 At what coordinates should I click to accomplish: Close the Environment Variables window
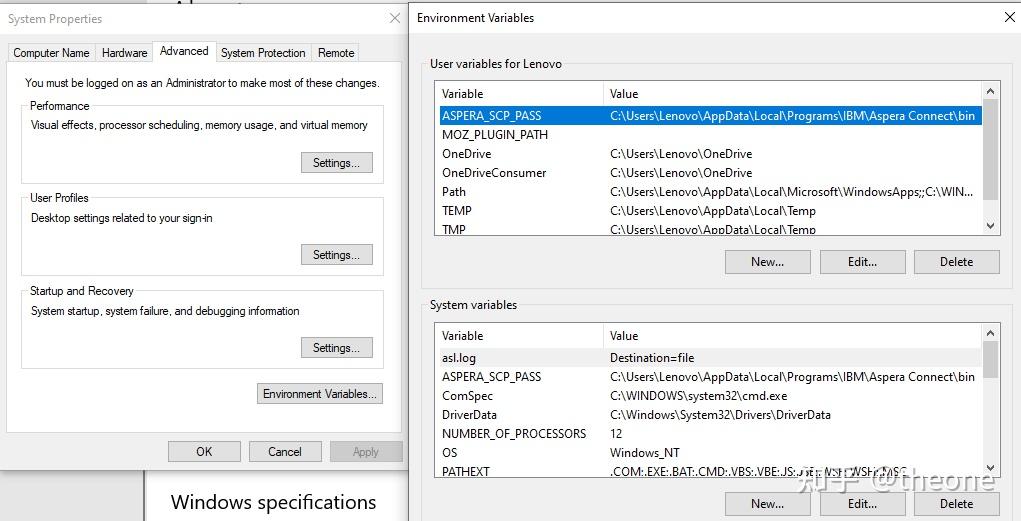1008,17
